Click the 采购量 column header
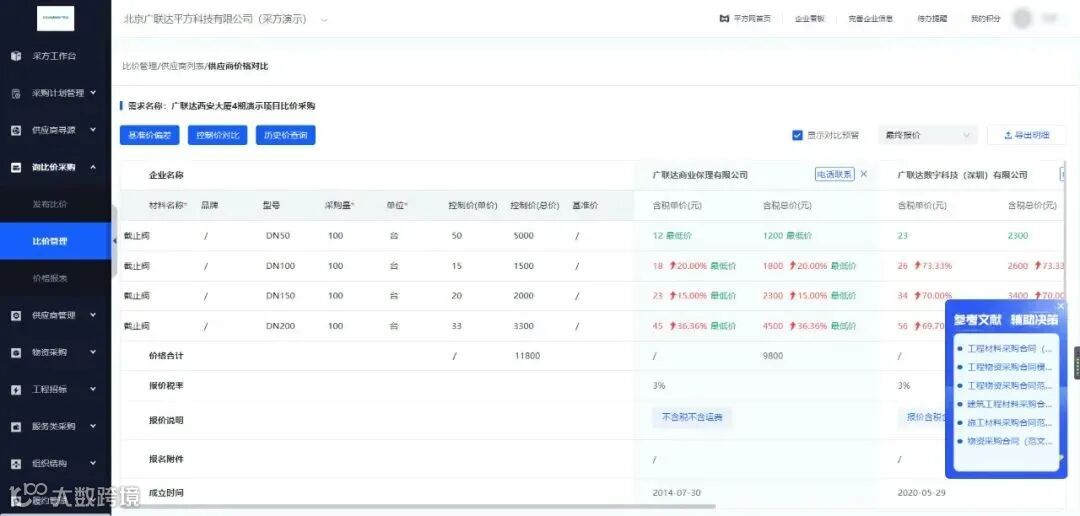1080x516 pixels. tap(339, 205)
